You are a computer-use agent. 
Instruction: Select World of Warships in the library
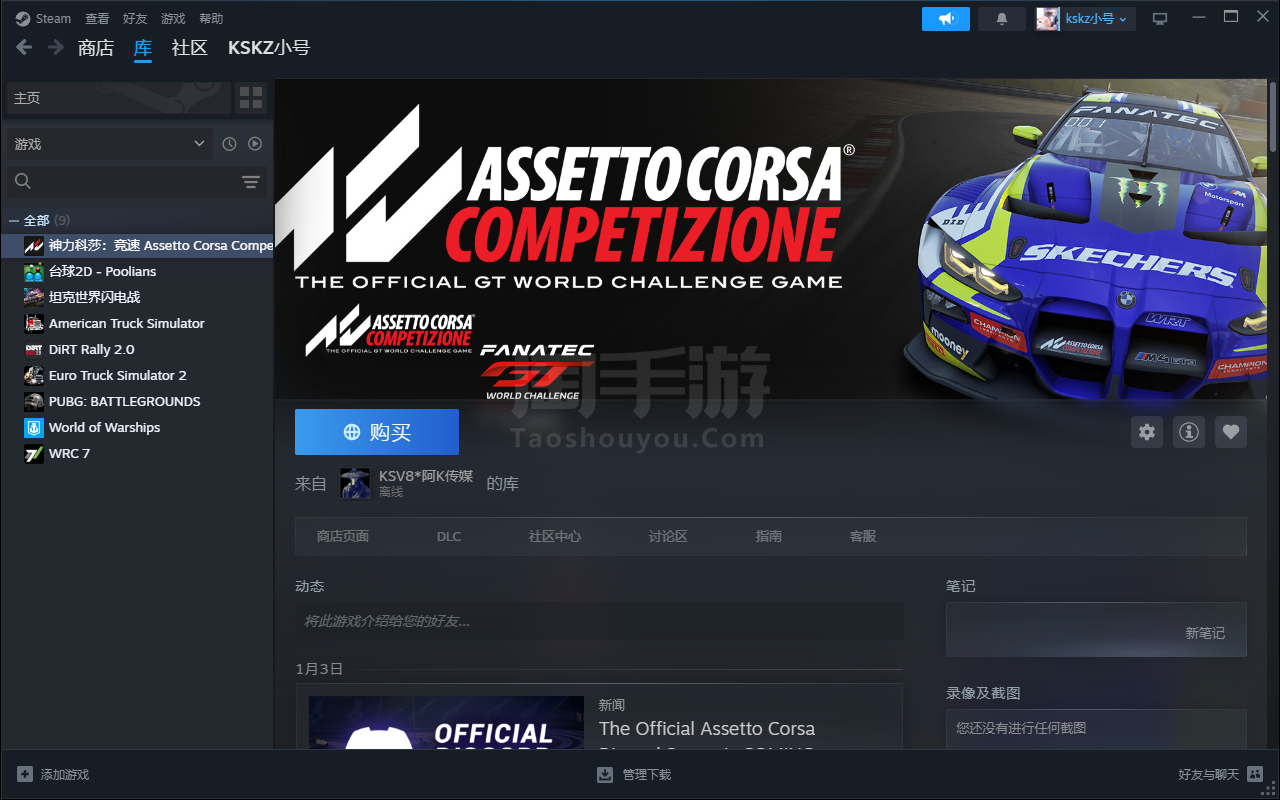pos(137,427)
